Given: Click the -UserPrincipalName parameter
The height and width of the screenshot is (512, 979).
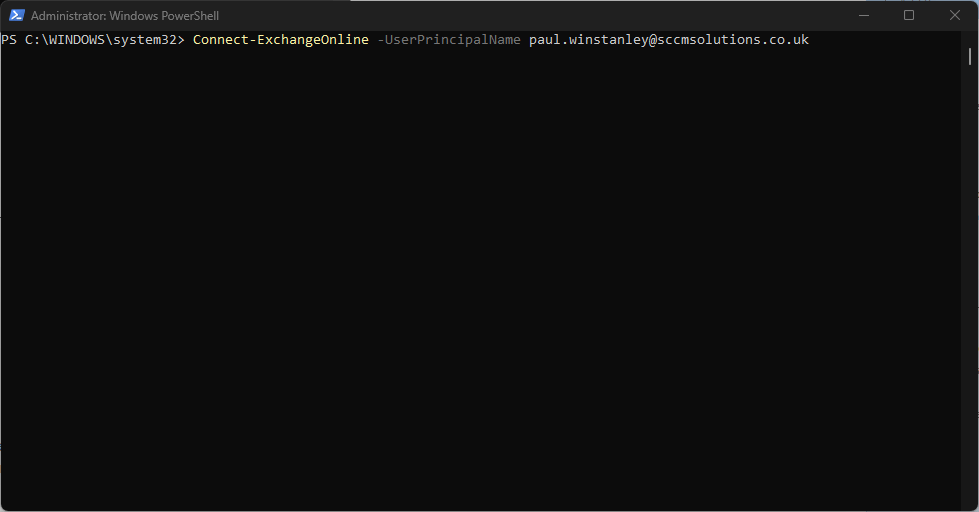Looking at the screenshot, I should [x=448, y=40].
